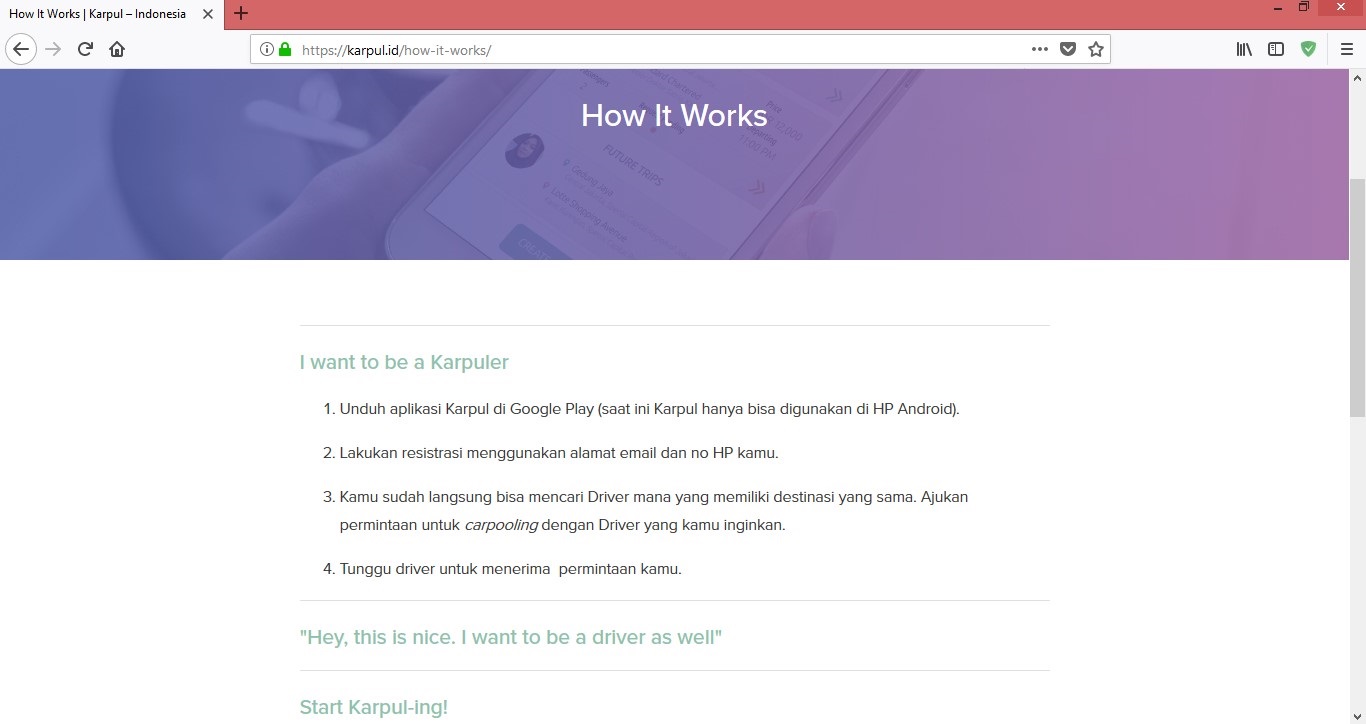1366x724 pixels.
Task: Select the How It Works | Karpul tab
Action: [97, 14]
